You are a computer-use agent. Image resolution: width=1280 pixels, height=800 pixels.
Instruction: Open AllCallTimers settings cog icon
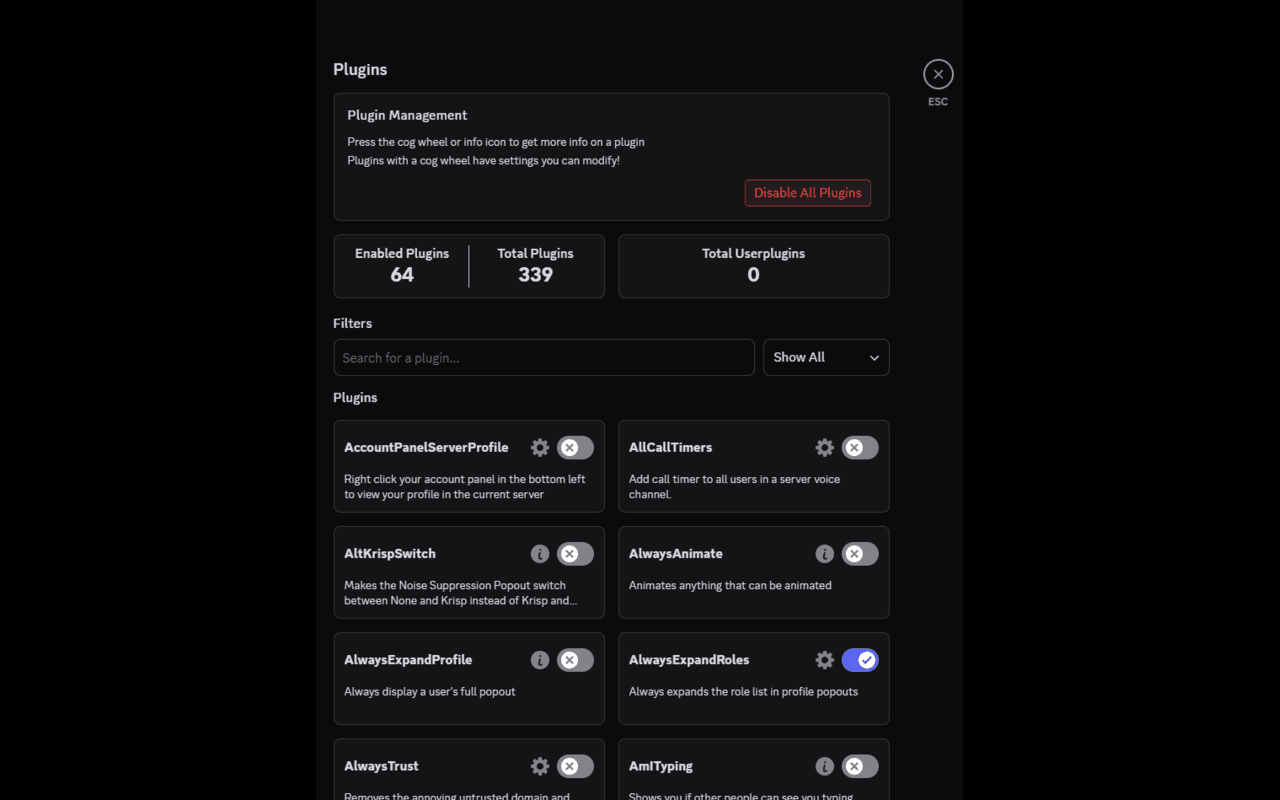[x=824, y=448]
